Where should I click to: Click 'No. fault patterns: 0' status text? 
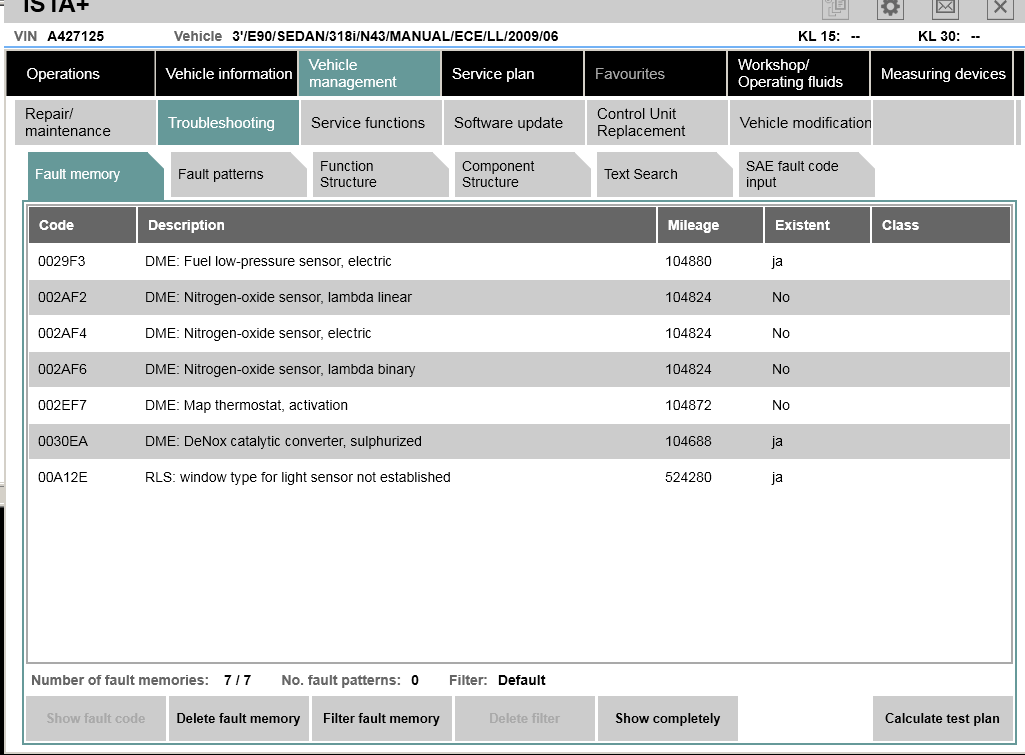click(x=350, y=680)
